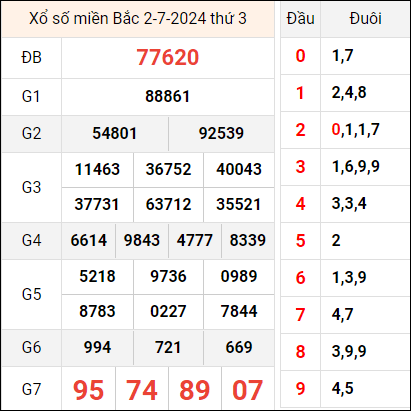
Task: Click the red G7 number 07
Action: tap(248, 390)
